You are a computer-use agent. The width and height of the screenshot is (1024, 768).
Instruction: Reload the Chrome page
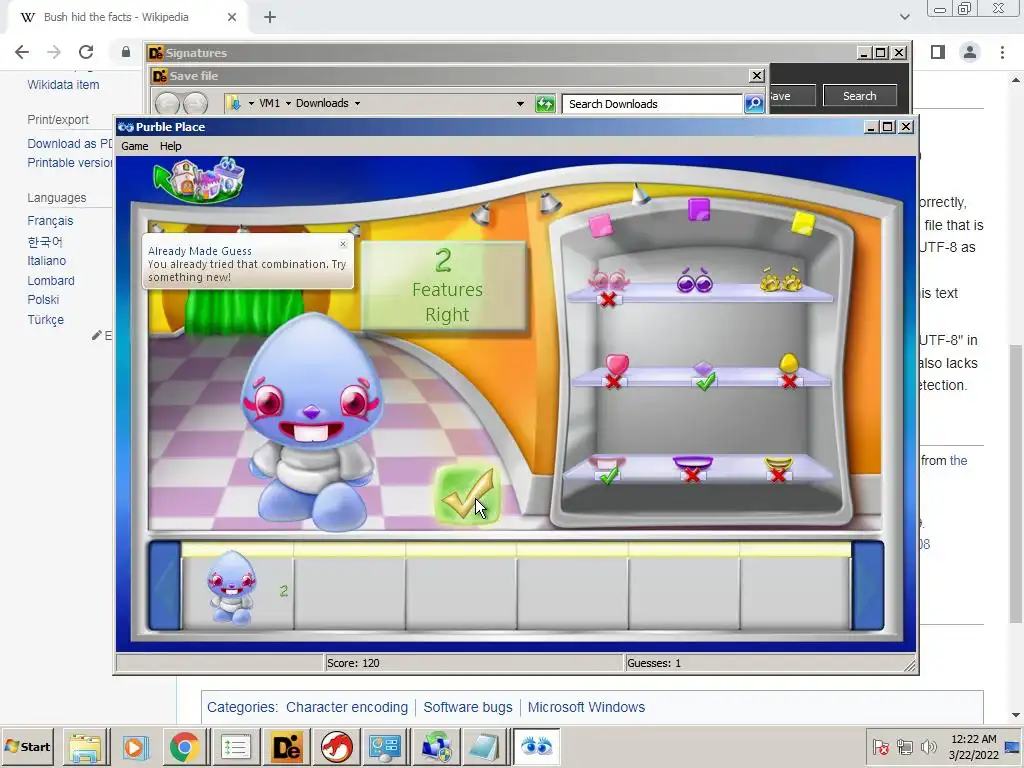point(86,52)
